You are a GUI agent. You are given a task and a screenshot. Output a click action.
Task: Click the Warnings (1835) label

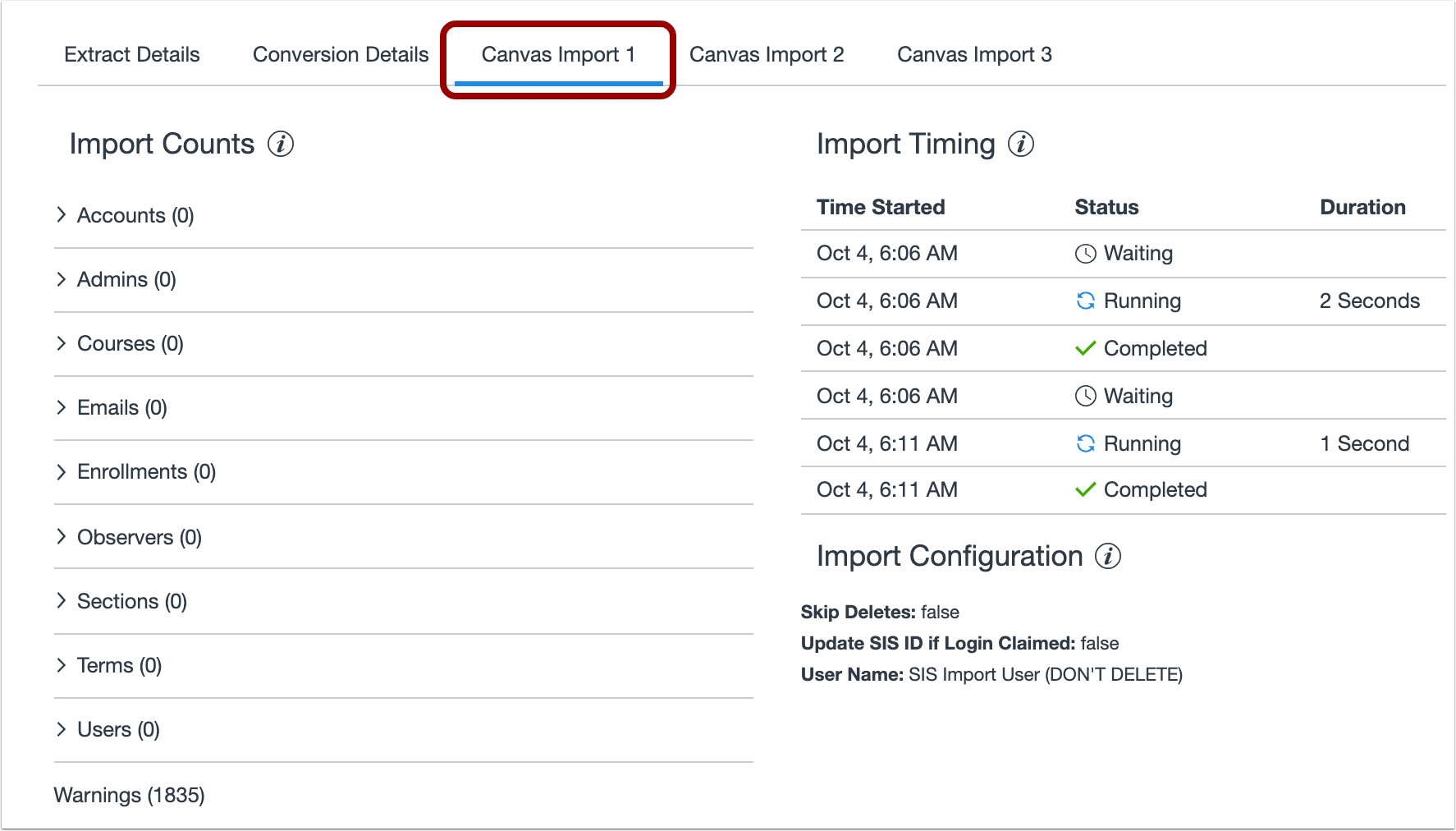(x=130, y=795)
